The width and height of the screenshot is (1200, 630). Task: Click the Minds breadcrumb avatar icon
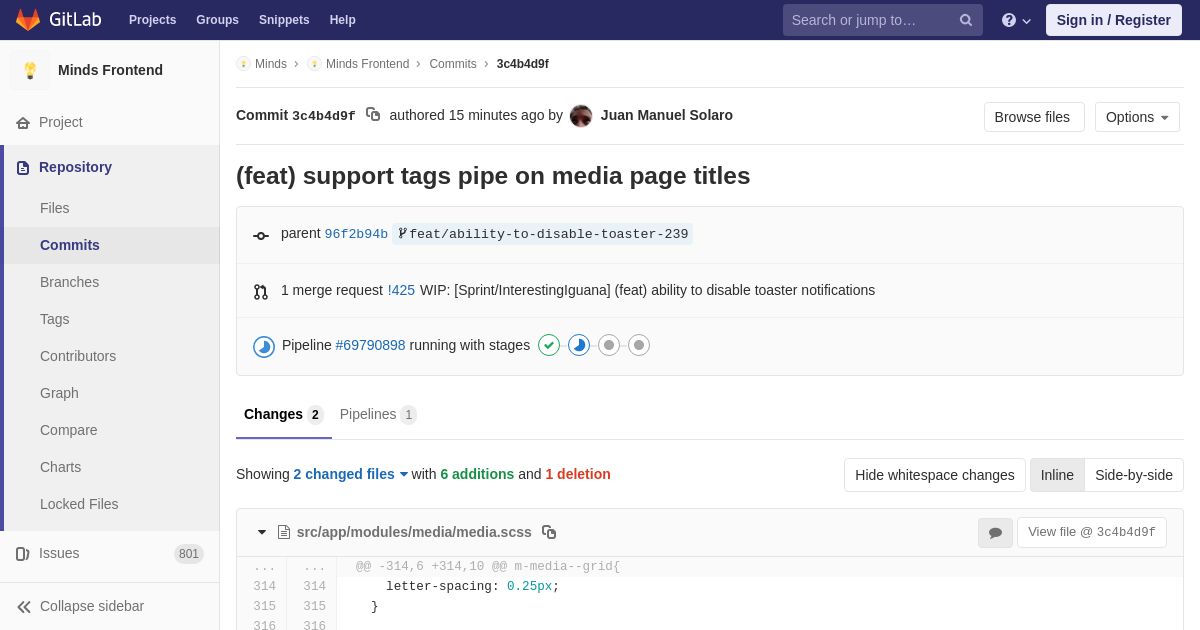243,64
